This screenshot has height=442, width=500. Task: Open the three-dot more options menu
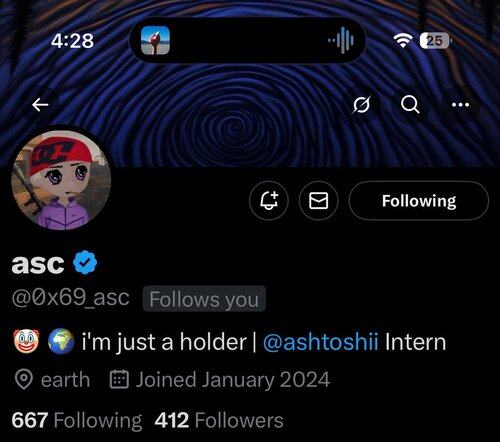coord(460,105)
